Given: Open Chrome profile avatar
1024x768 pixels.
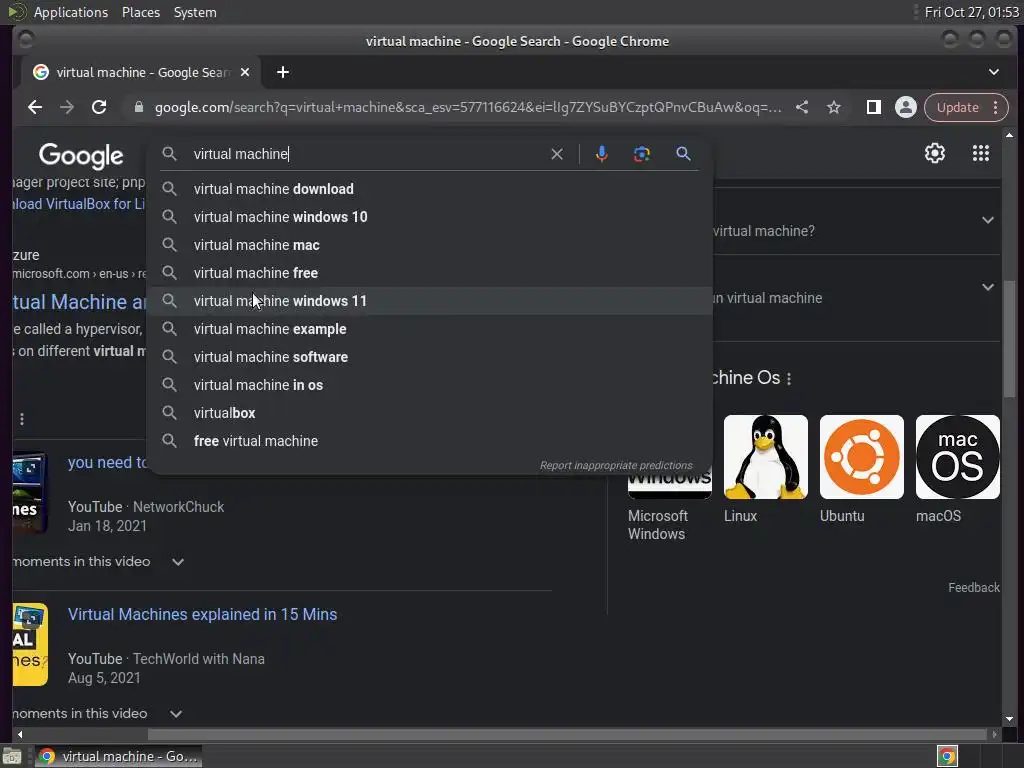Looking at the screenshot, I should [906, 107].
